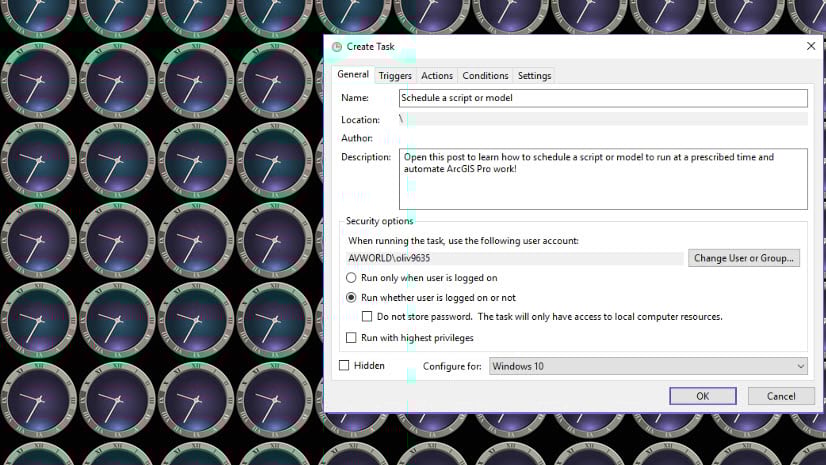Switch to the General tab
Screen dimensions: 826x465
click(x=353, y=74)
